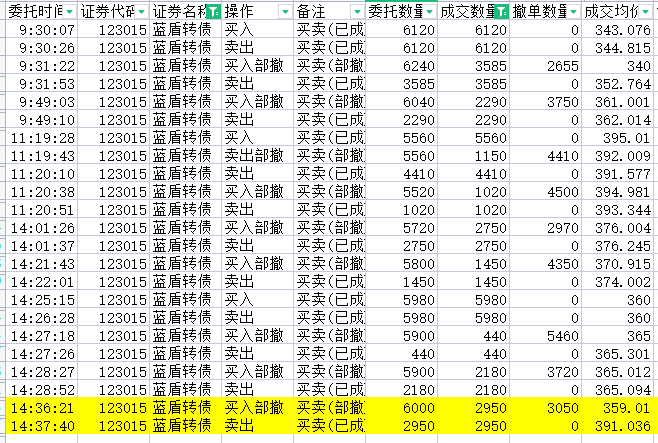Open the 委托时间 column filter dropdown
Image resolution: width=658 pixels, height=443 pixels.
70,12
